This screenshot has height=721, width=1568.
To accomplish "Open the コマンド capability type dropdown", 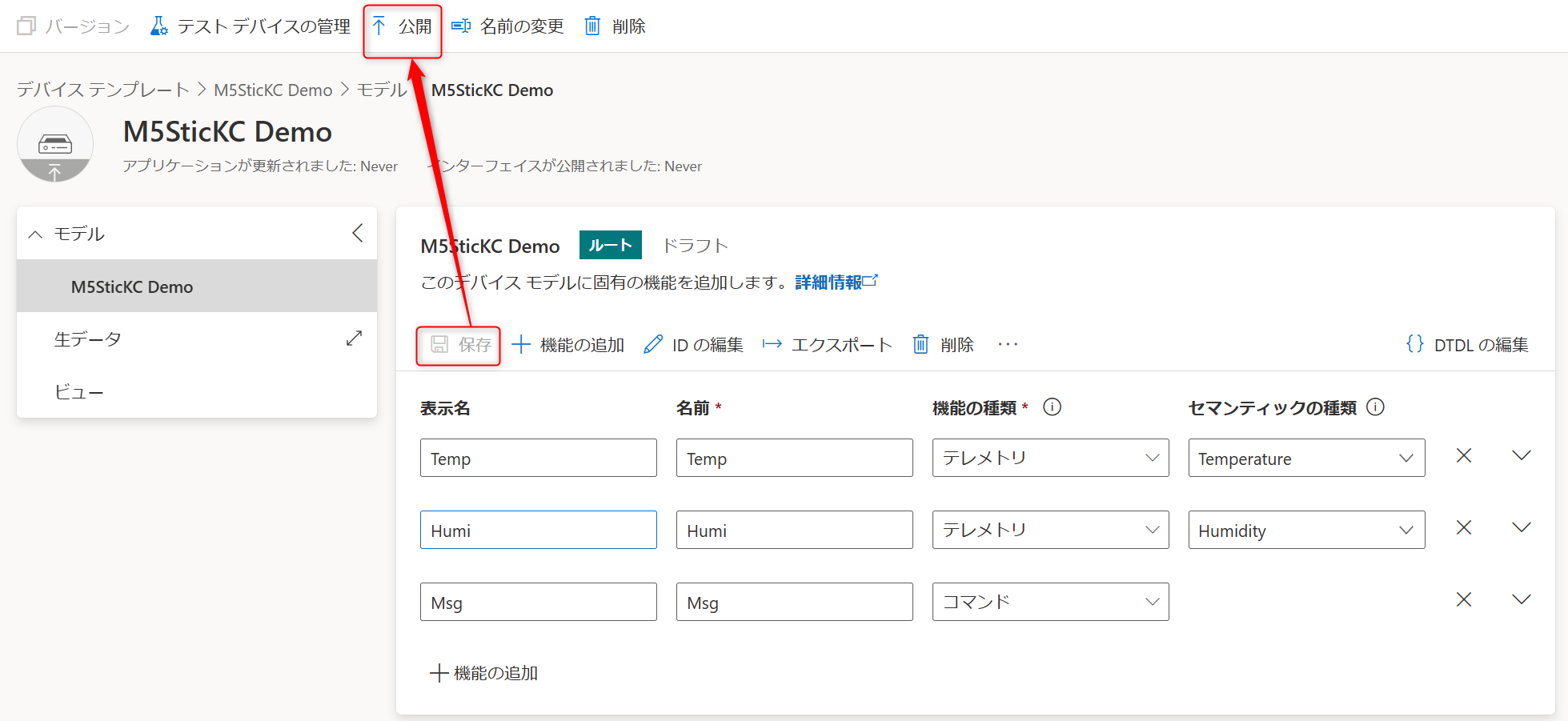I will click(1051, 602).
